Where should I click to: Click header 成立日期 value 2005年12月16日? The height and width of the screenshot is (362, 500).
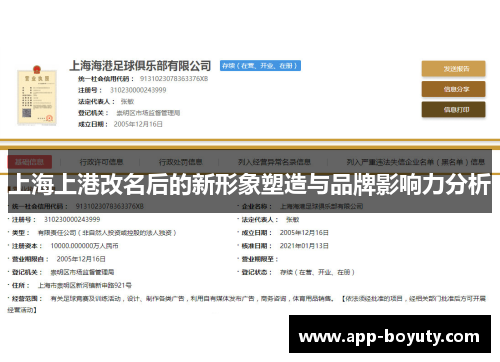(x=138, y=124)
